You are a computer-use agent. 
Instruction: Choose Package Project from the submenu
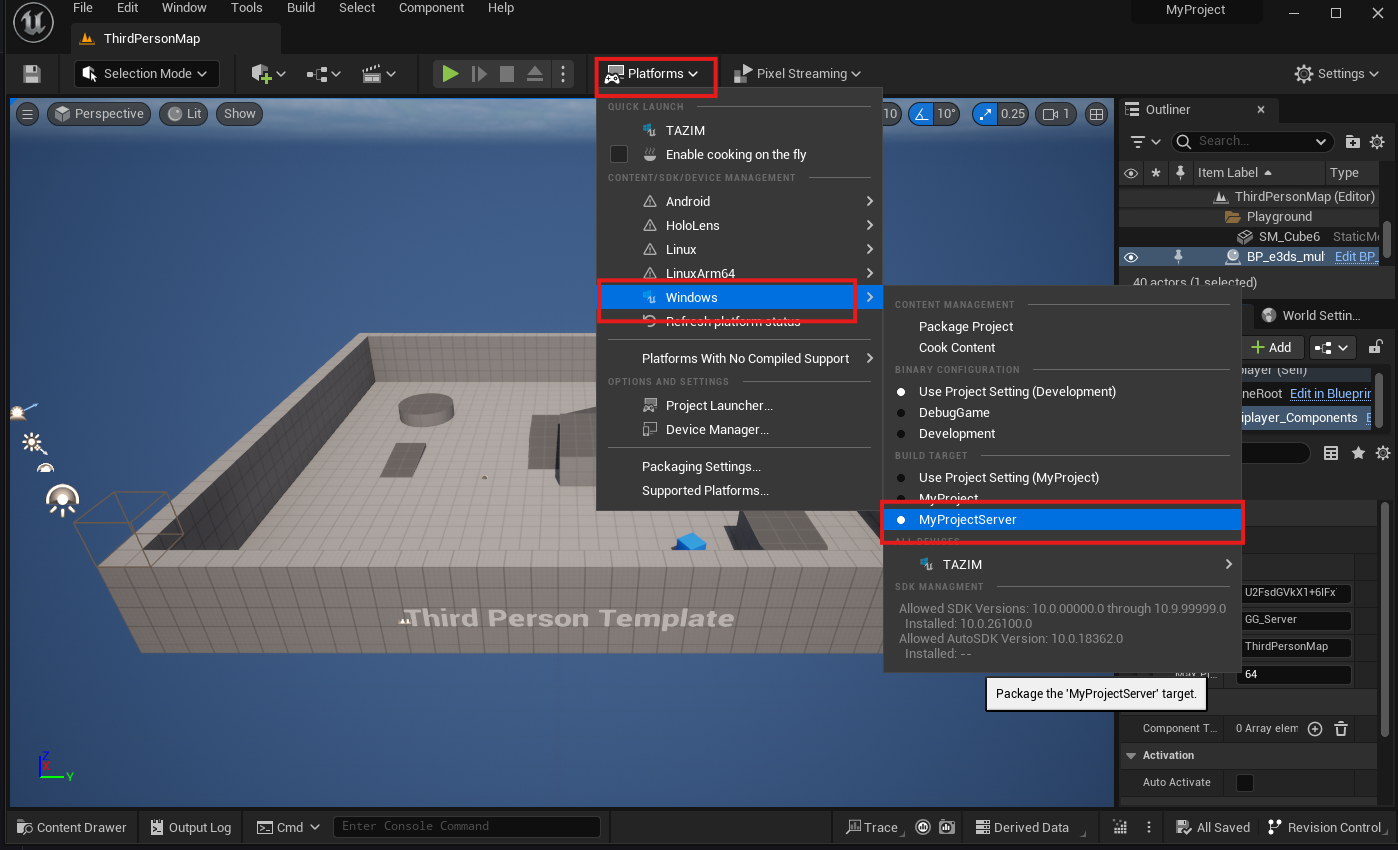click(x=965, y=326)
